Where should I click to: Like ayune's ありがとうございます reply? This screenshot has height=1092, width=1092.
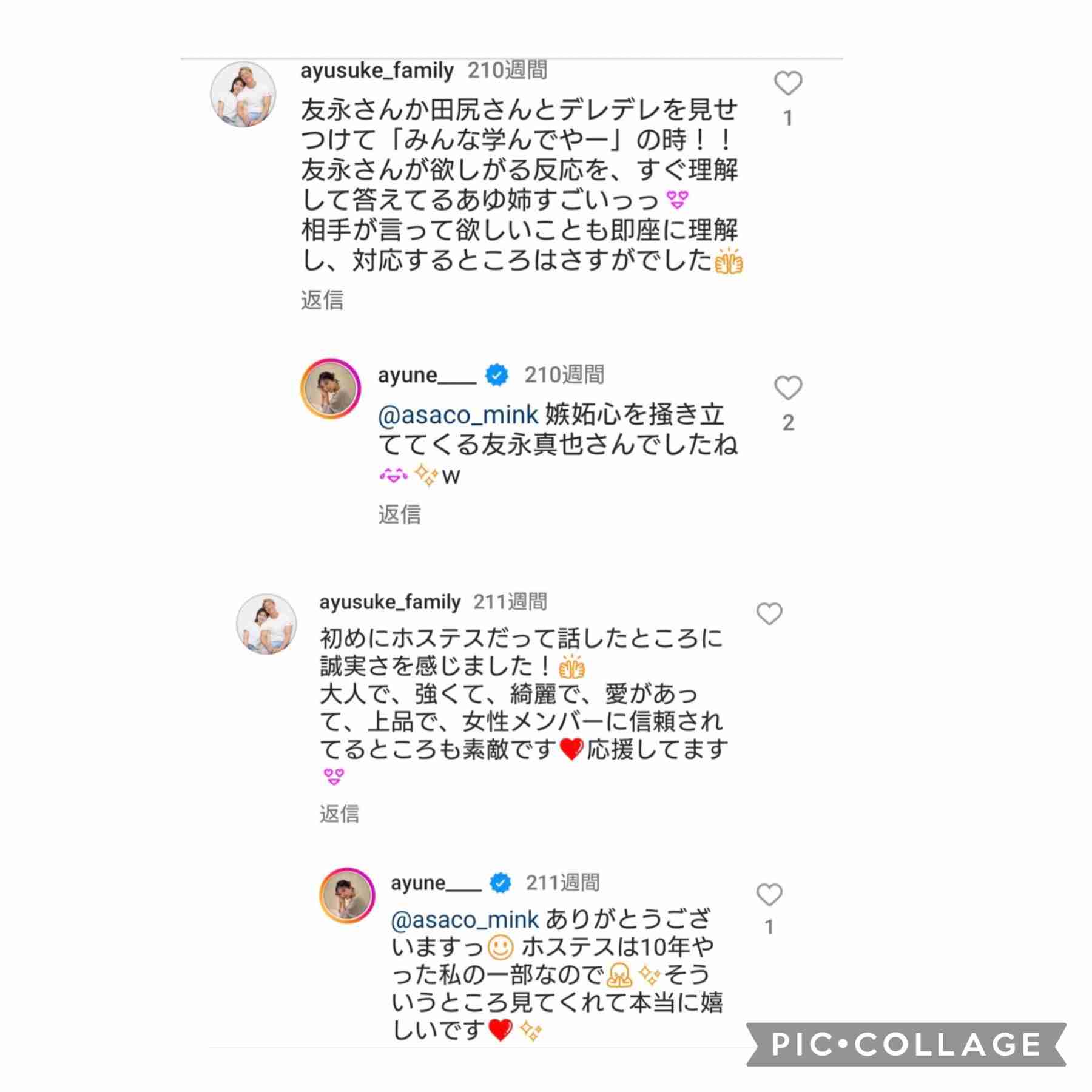769,894
